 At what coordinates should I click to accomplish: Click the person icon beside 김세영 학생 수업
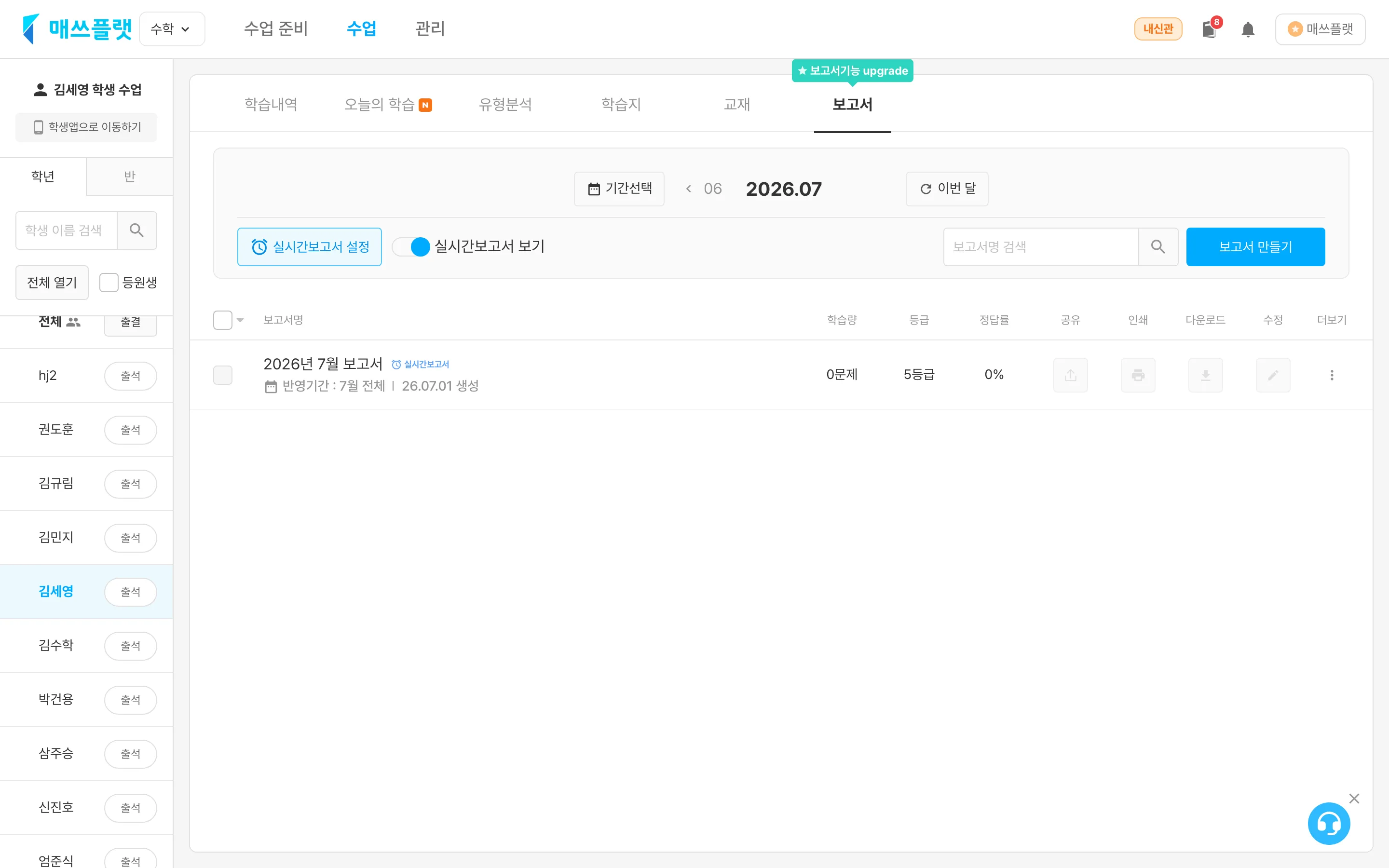click(x=40, y=90)
